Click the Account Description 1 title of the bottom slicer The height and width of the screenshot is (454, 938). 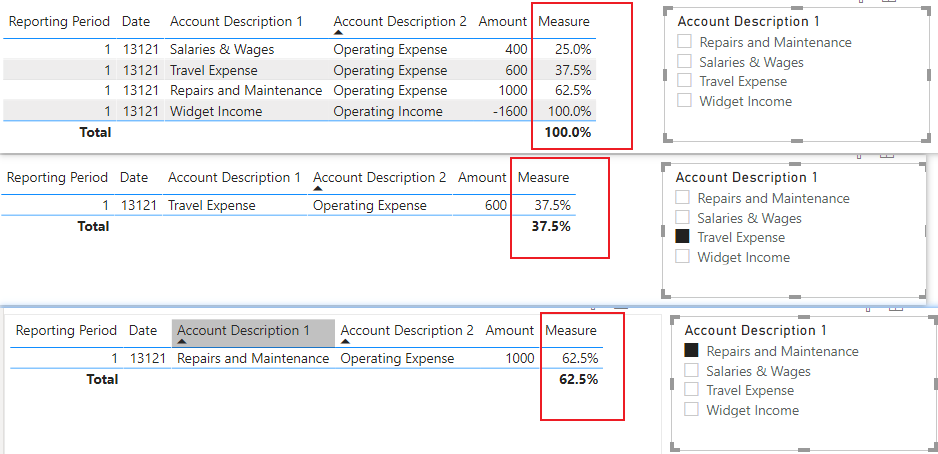pos(756,330)
